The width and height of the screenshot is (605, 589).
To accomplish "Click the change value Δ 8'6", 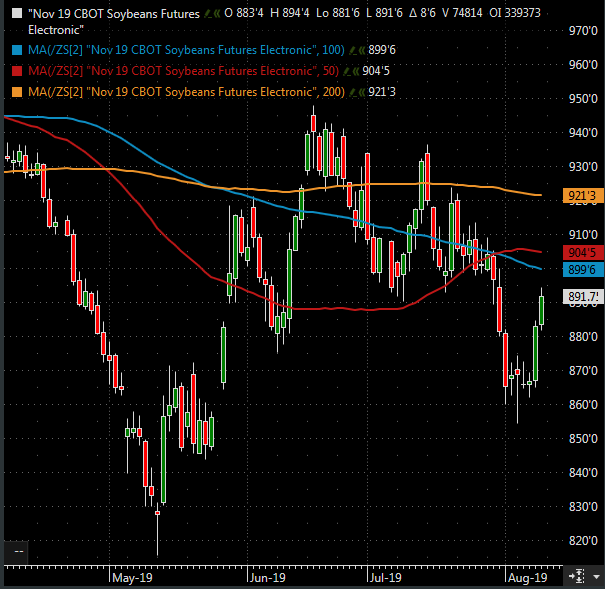I will pos(422,14).
